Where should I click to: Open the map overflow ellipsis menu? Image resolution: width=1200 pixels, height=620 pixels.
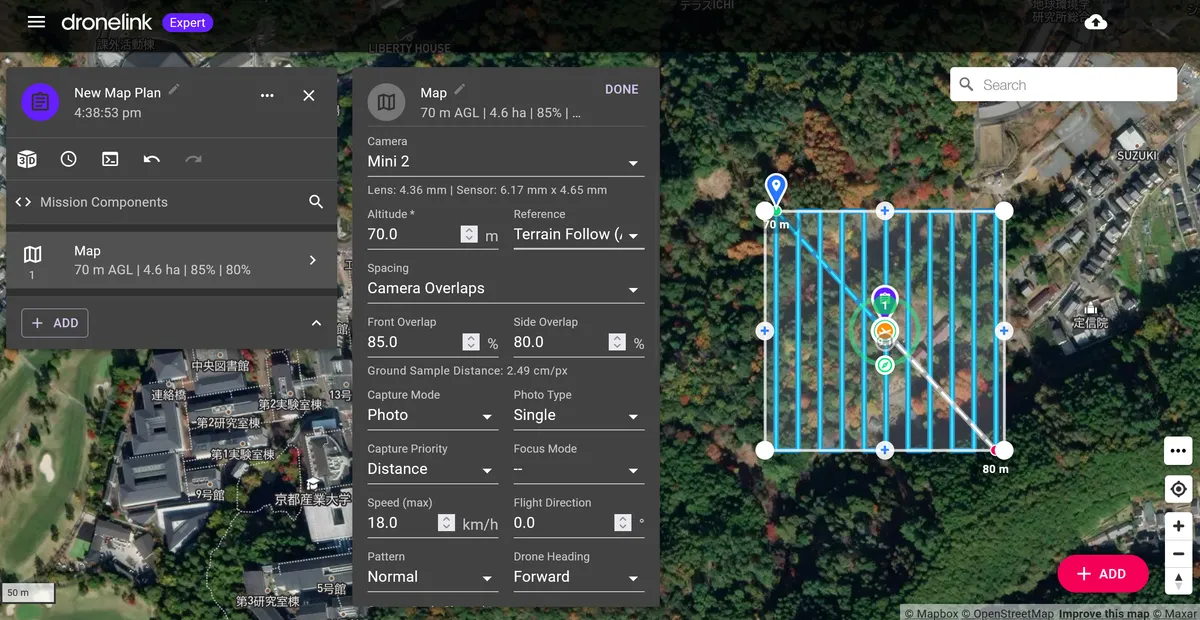[x=1178, y=451]
